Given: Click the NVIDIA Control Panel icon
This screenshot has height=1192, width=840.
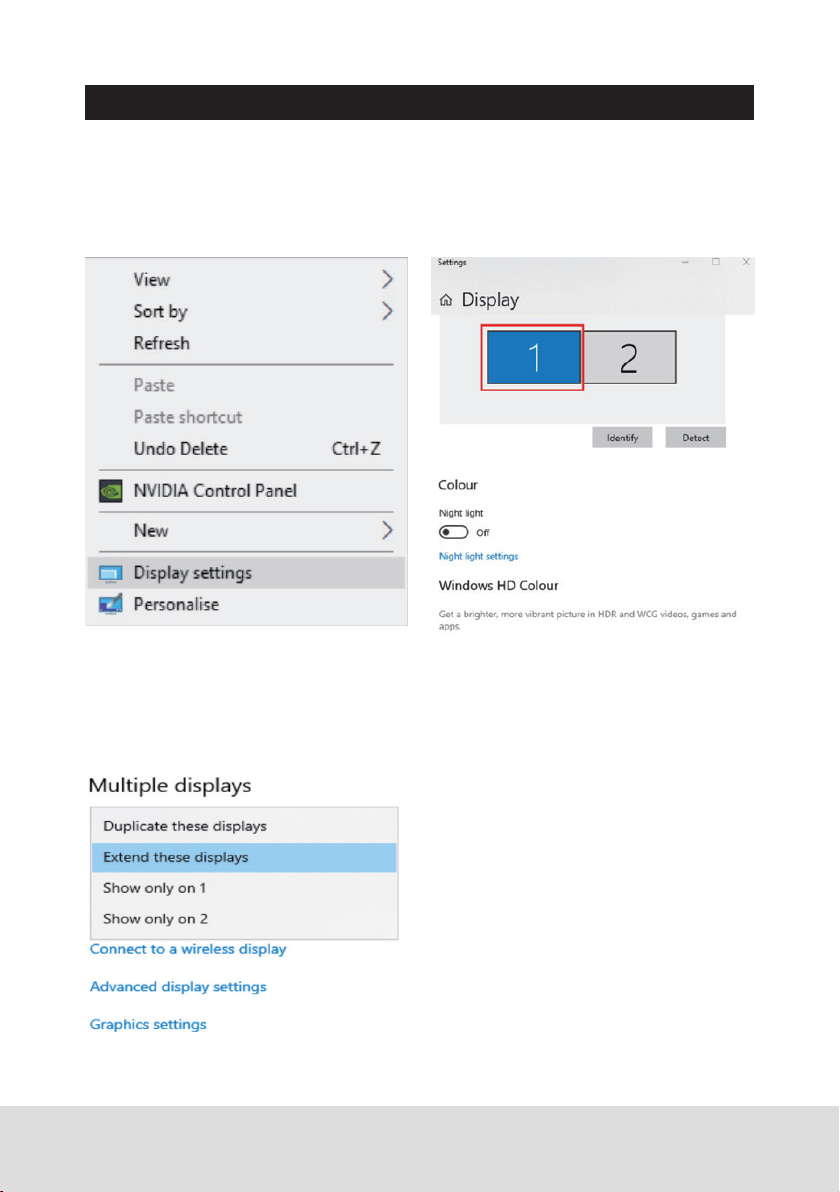Looking at the screenshot, I should (110, 491).
